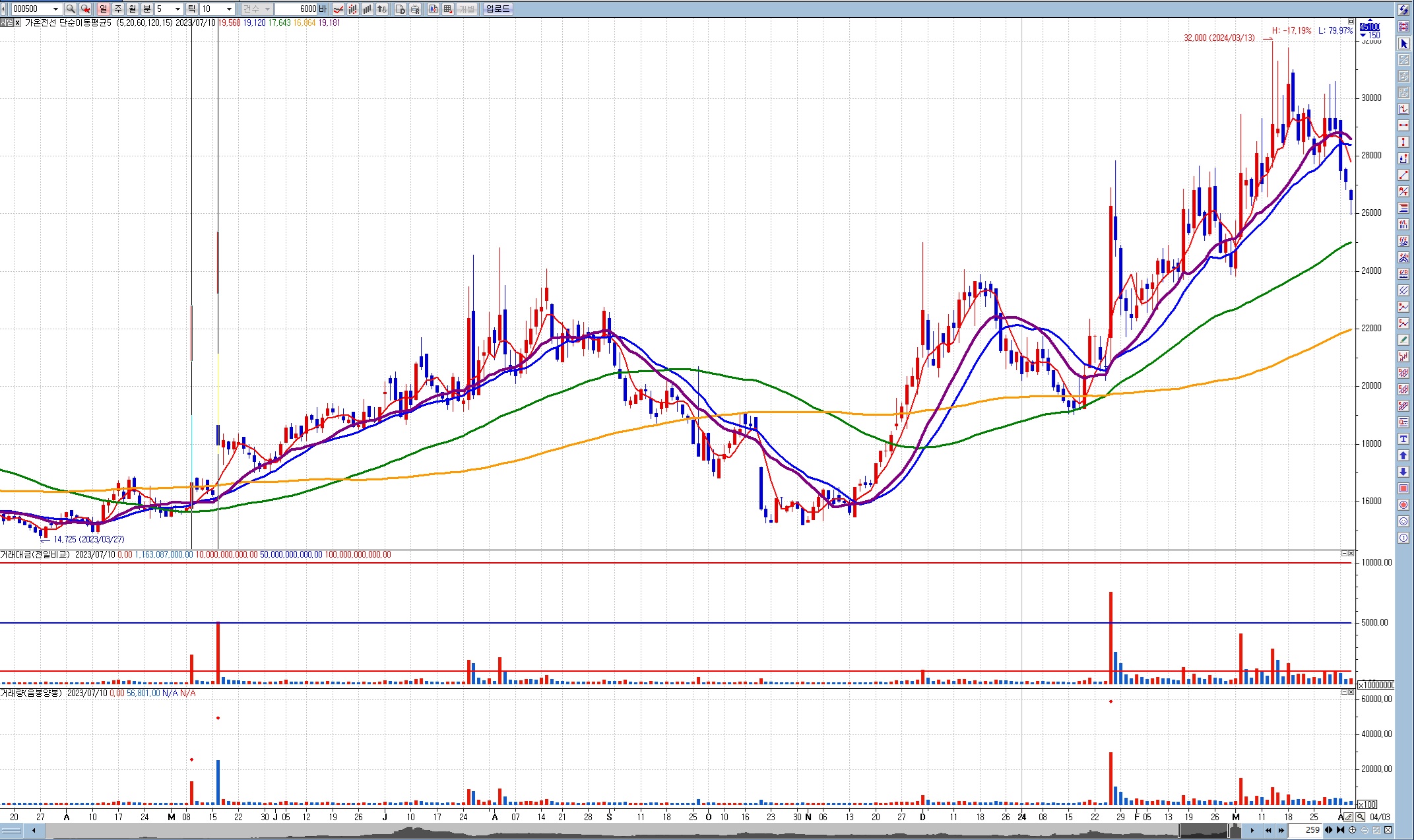Toggle daily 일 period button

point(104,9)
